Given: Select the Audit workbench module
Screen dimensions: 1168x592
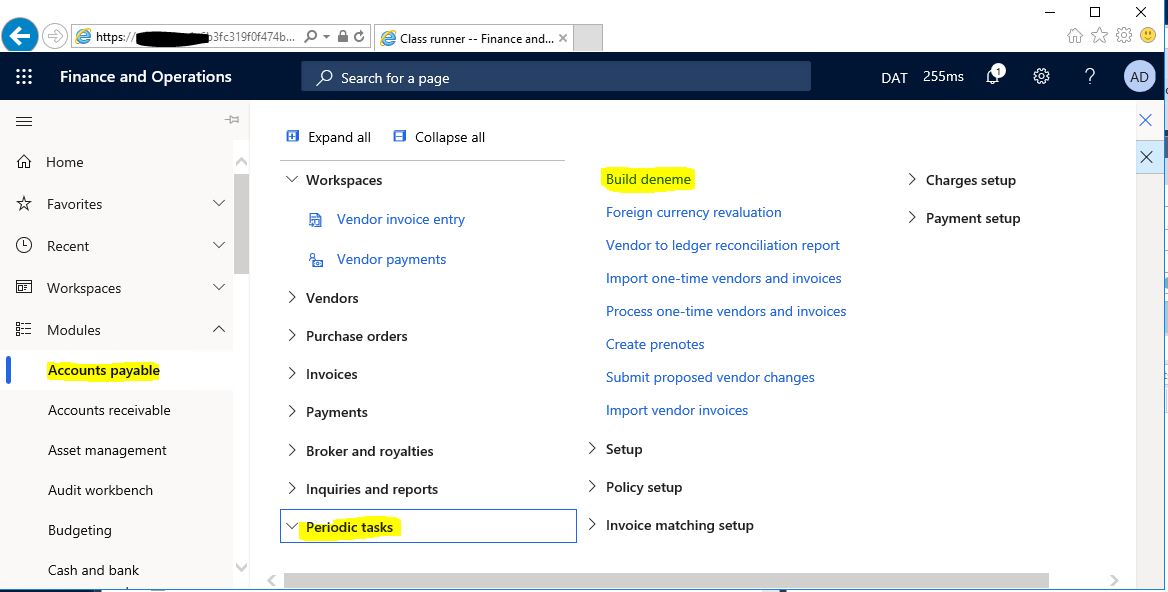Looking at the screenshot, I should point(101,490).
